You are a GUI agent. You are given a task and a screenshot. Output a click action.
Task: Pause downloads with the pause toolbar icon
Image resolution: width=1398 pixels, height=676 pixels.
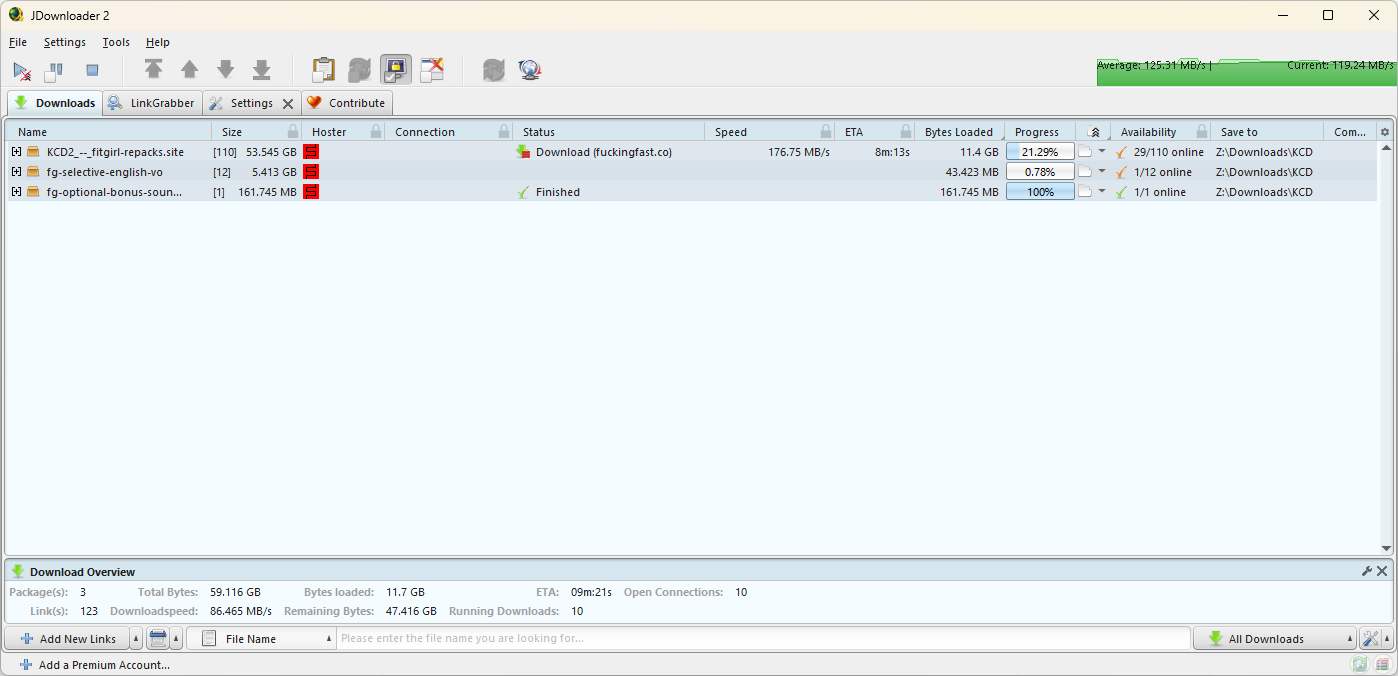coord(54,71)
